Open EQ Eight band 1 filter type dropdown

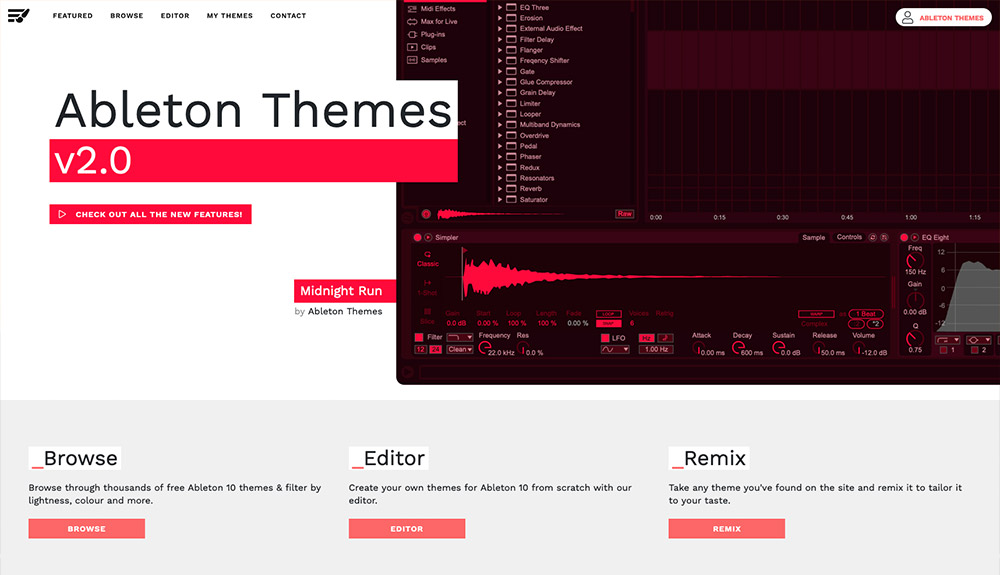click(x=948, y=340)
